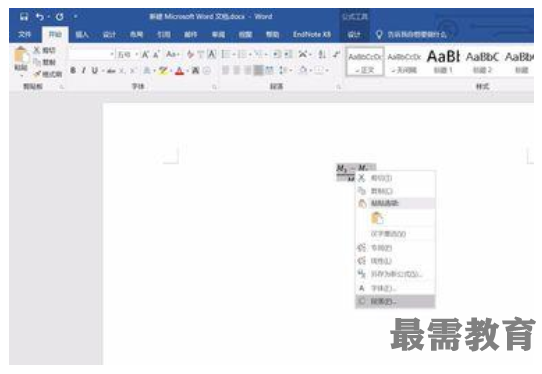Click the Decrease Indent icon

pos(277,54)
